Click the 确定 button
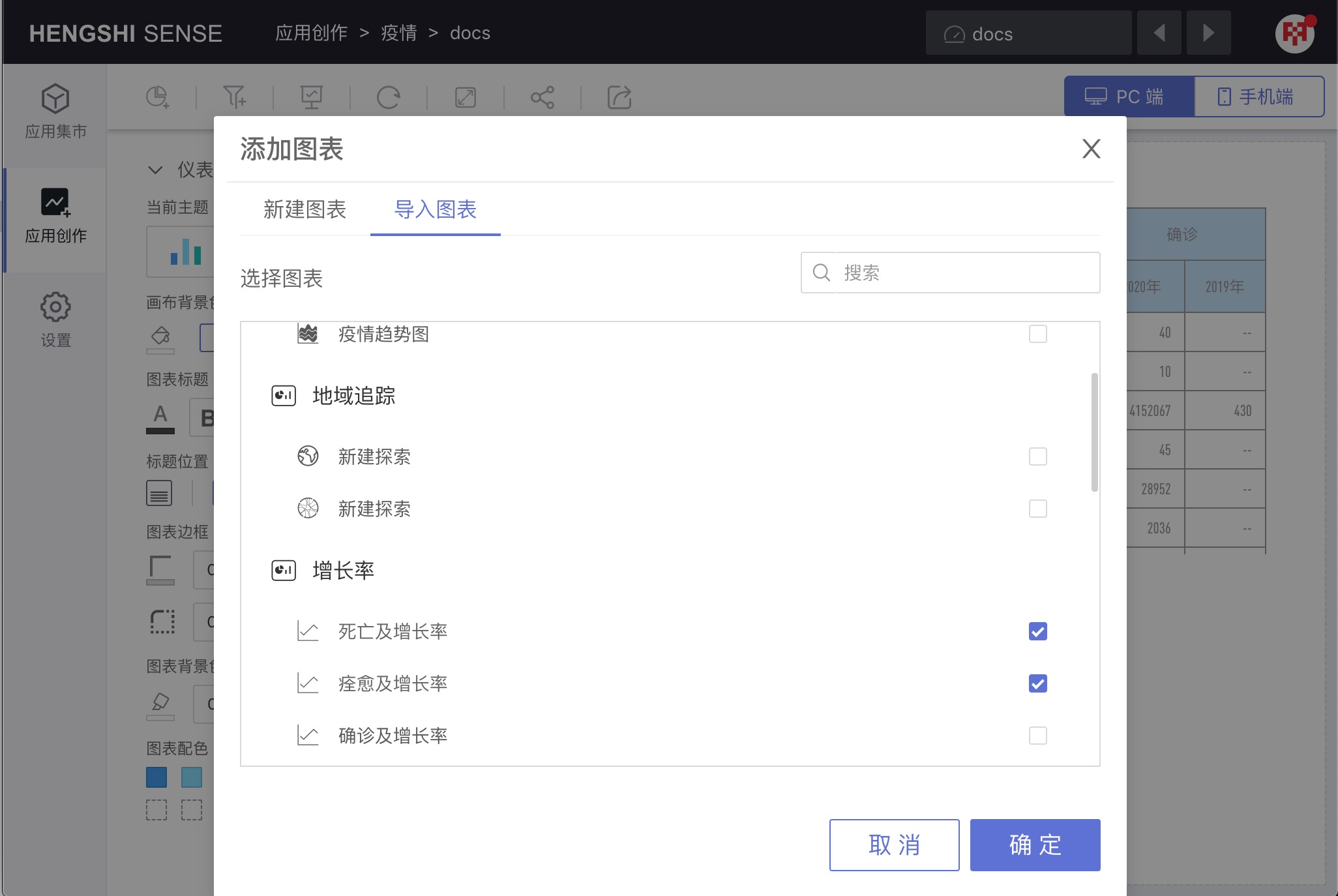This screenshot has height=896, width=1338. (x=1035, y=845)
